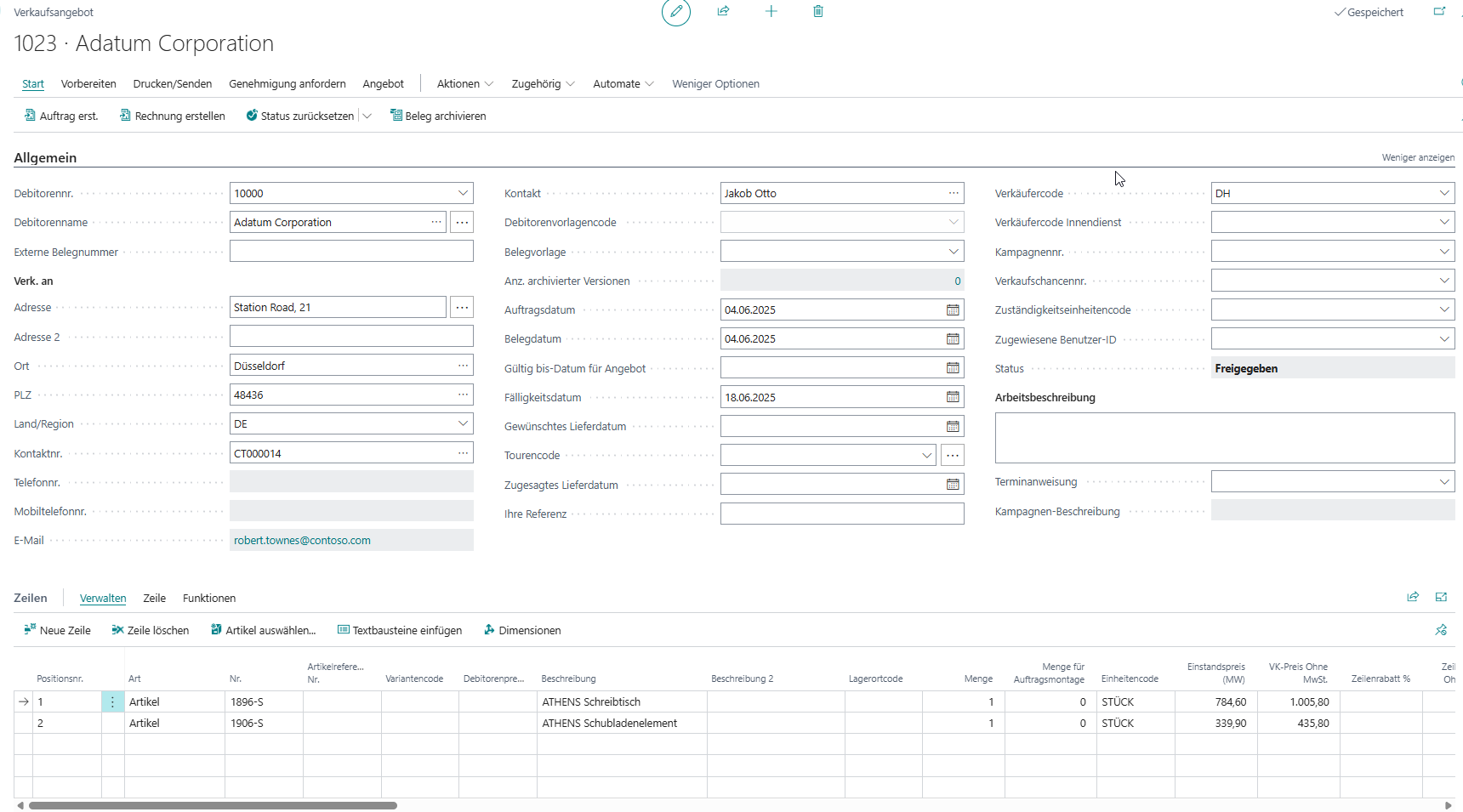This screenshot has height=812, width=1463.
Task: Expand Verkäufercode dropdown
Action: click(1444, 193)
